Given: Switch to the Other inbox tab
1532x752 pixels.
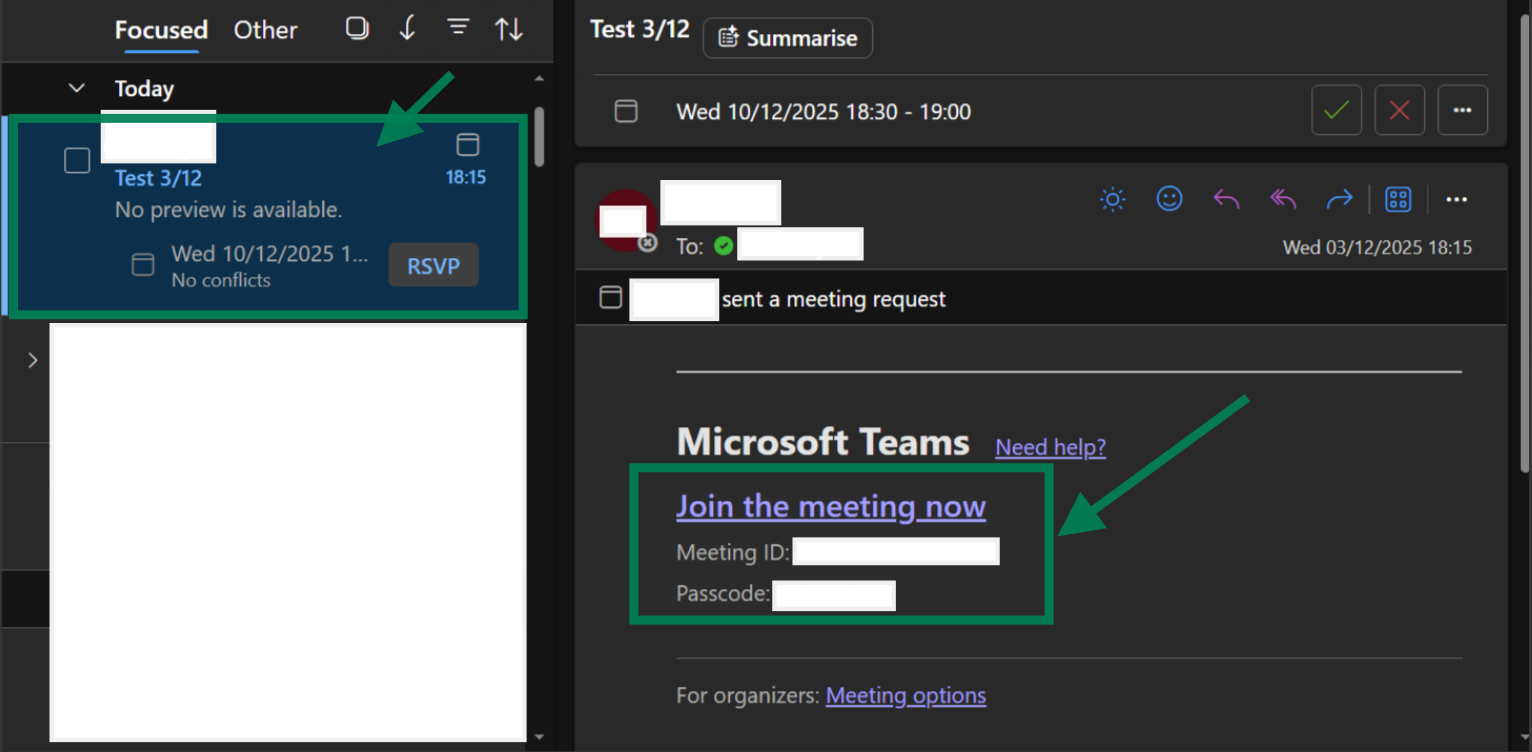Looking at the screenshot, I should [265, 30].
